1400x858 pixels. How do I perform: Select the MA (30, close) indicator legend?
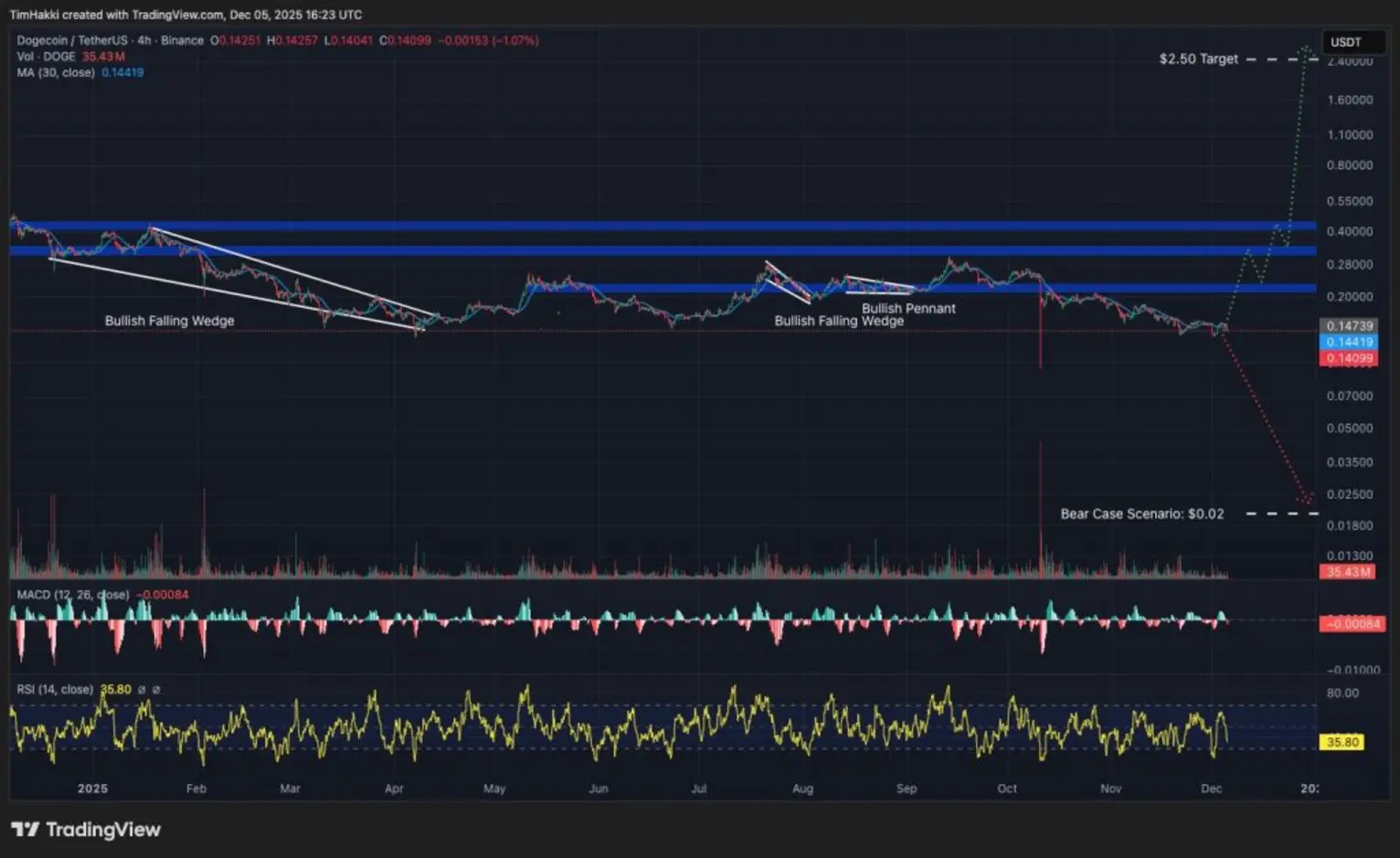point(56,72)
